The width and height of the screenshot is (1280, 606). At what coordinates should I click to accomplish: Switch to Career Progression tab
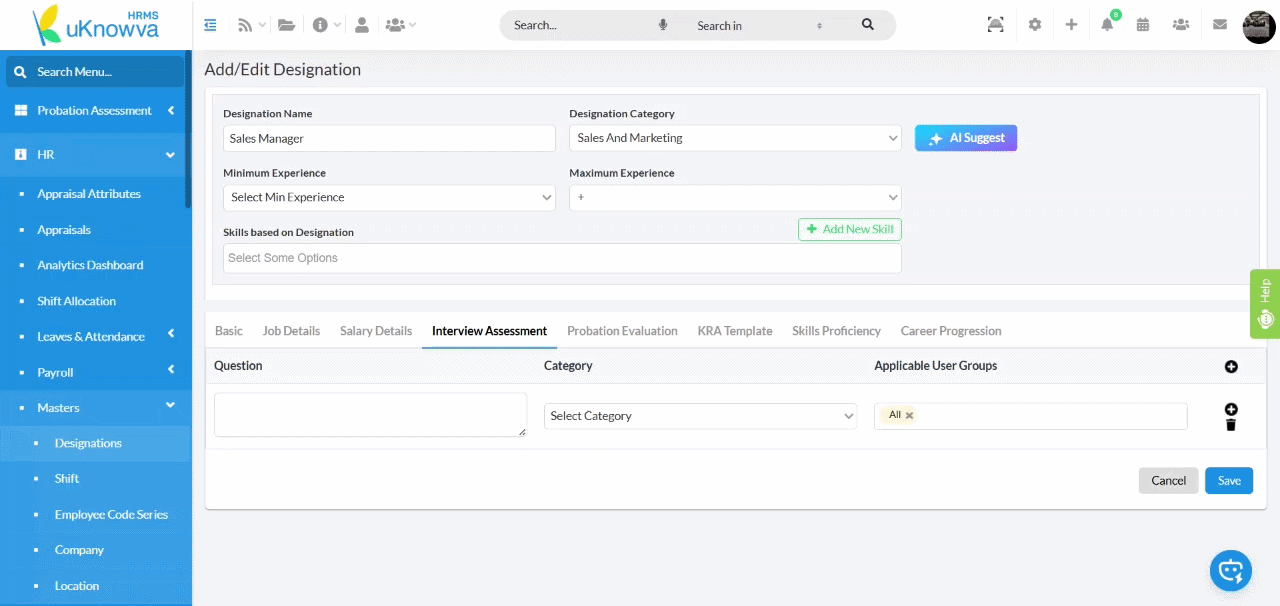click(951, 331)
